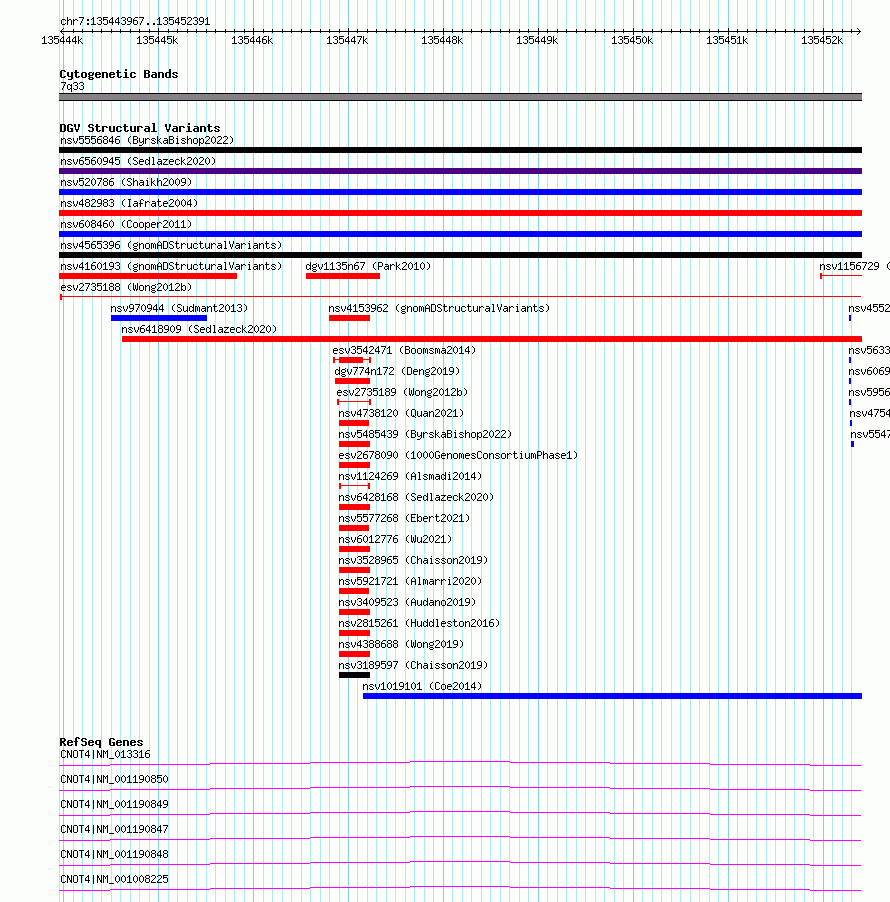Select the nsv520786 (Shaikh2009) variant label
890x902 pixels.
click(x=126, y=182)
